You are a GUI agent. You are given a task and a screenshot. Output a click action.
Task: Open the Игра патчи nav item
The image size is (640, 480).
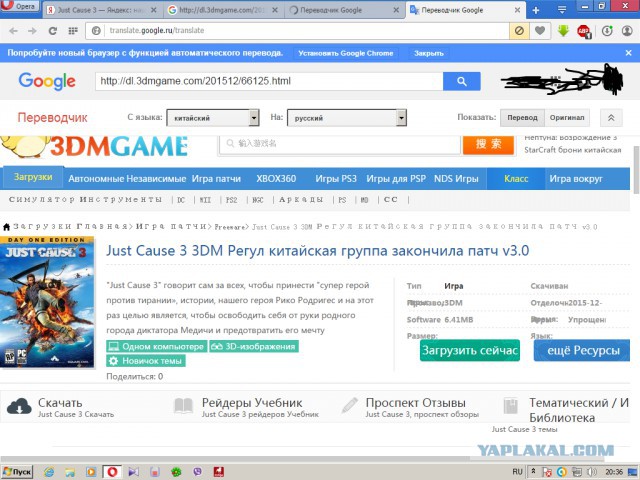coord(216,179)
